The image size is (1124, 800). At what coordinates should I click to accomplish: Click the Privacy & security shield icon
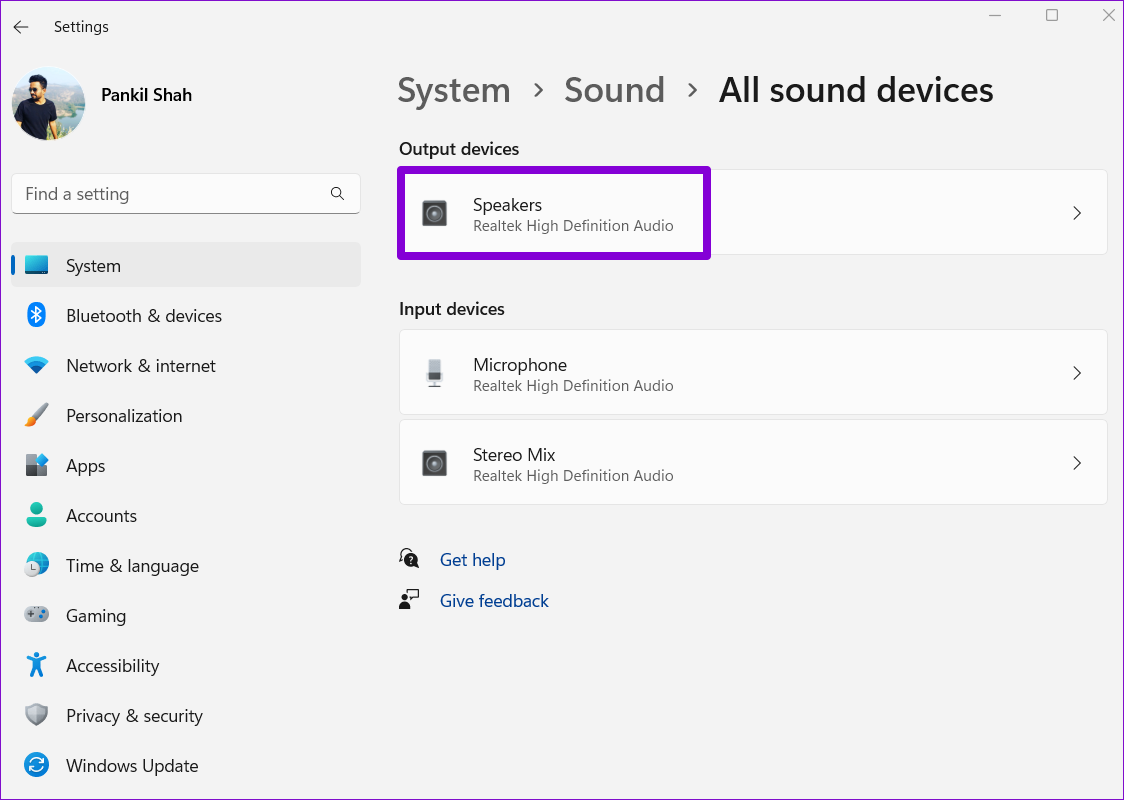(37, 715)
